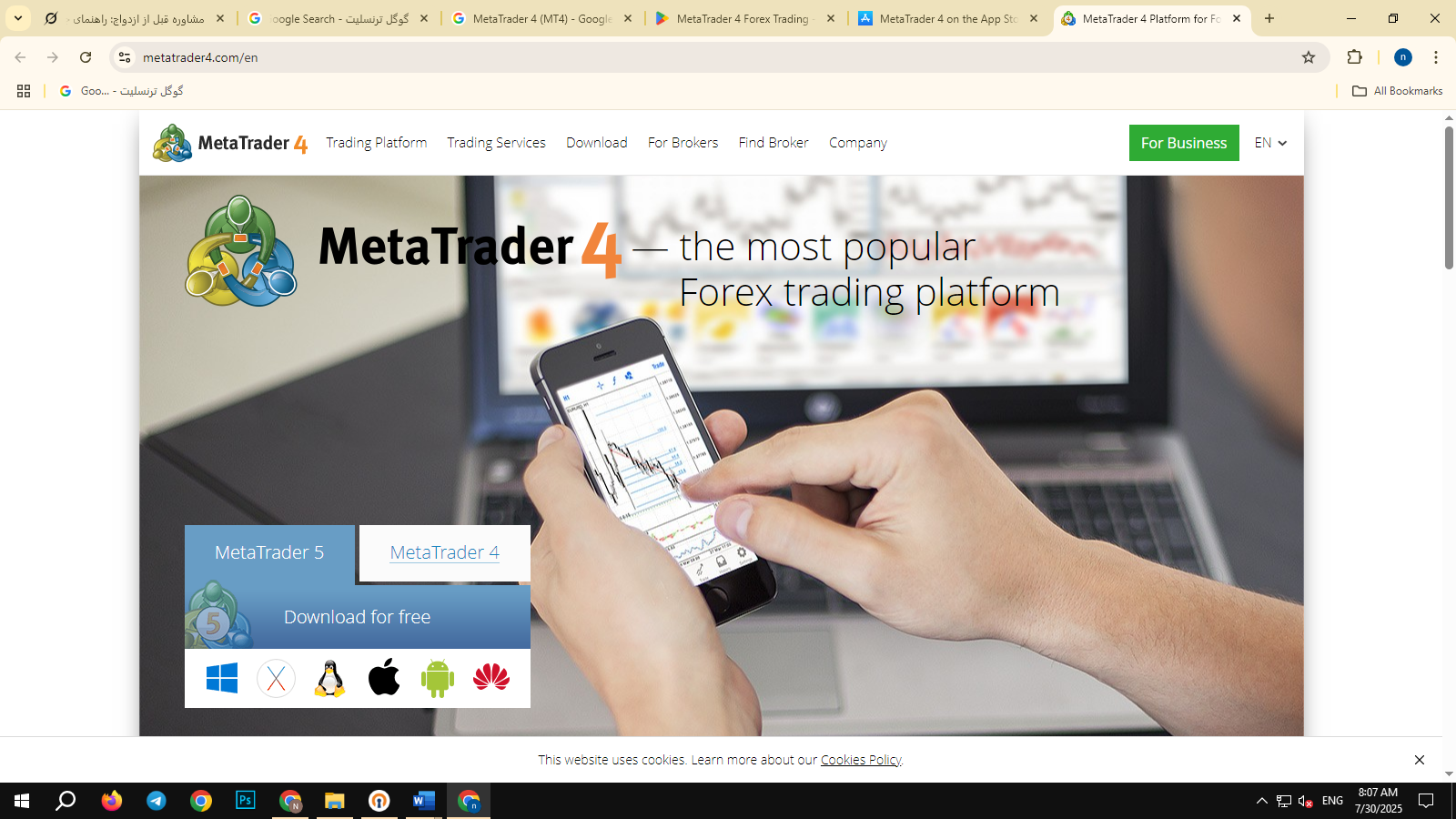Open Photoshop from the taskbar
Viewport: 1456px width, 819px height.
(x=245, y=802)
